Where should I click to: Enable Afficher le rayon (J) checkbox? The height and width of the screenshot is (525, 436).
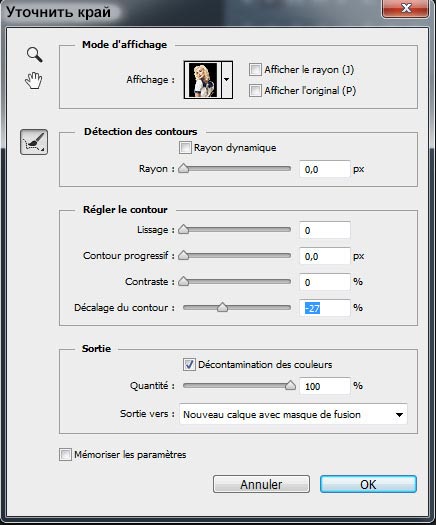pos(255,70)
